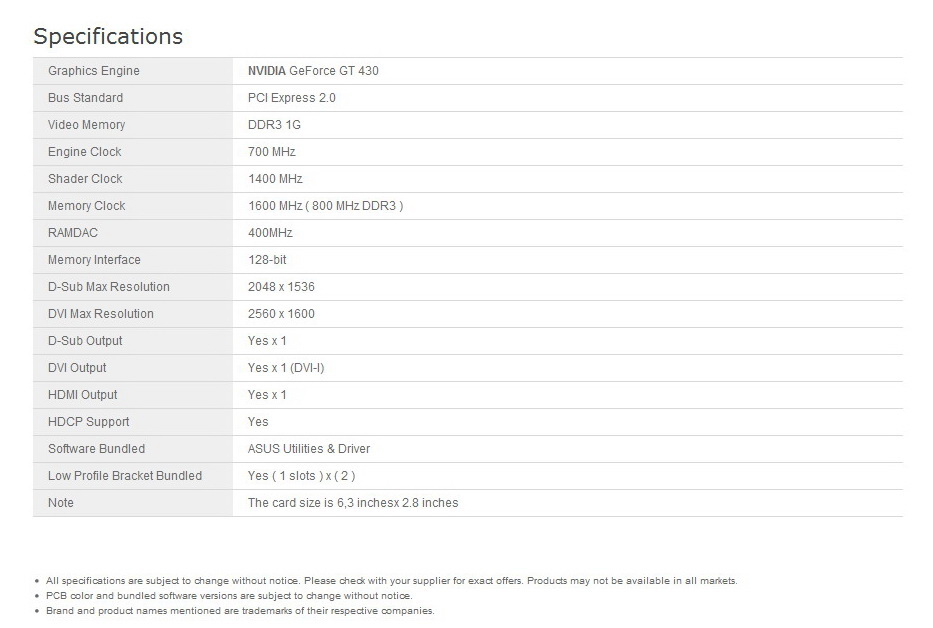Select the 128-bit memory interface value

269,260
